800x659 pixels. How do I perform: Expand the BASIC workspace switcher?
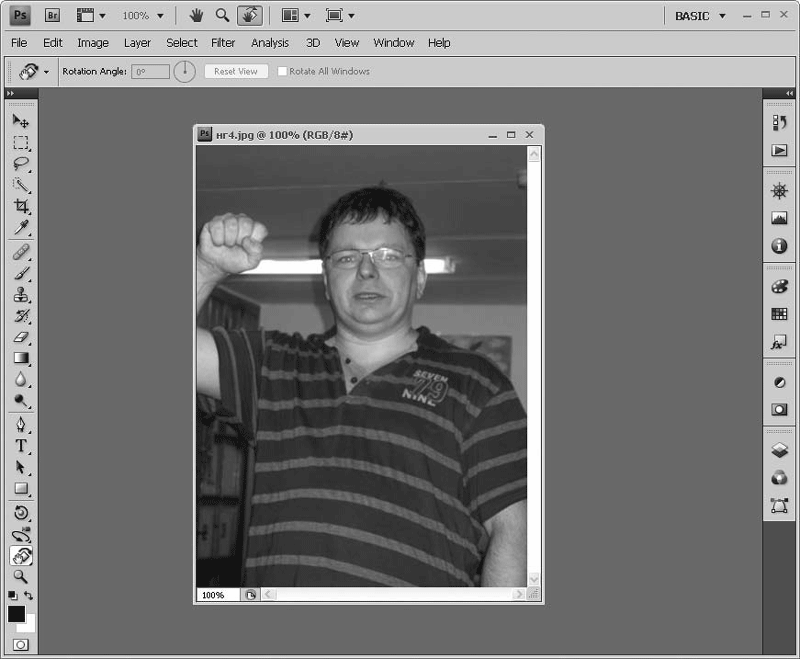click(700, 16)
